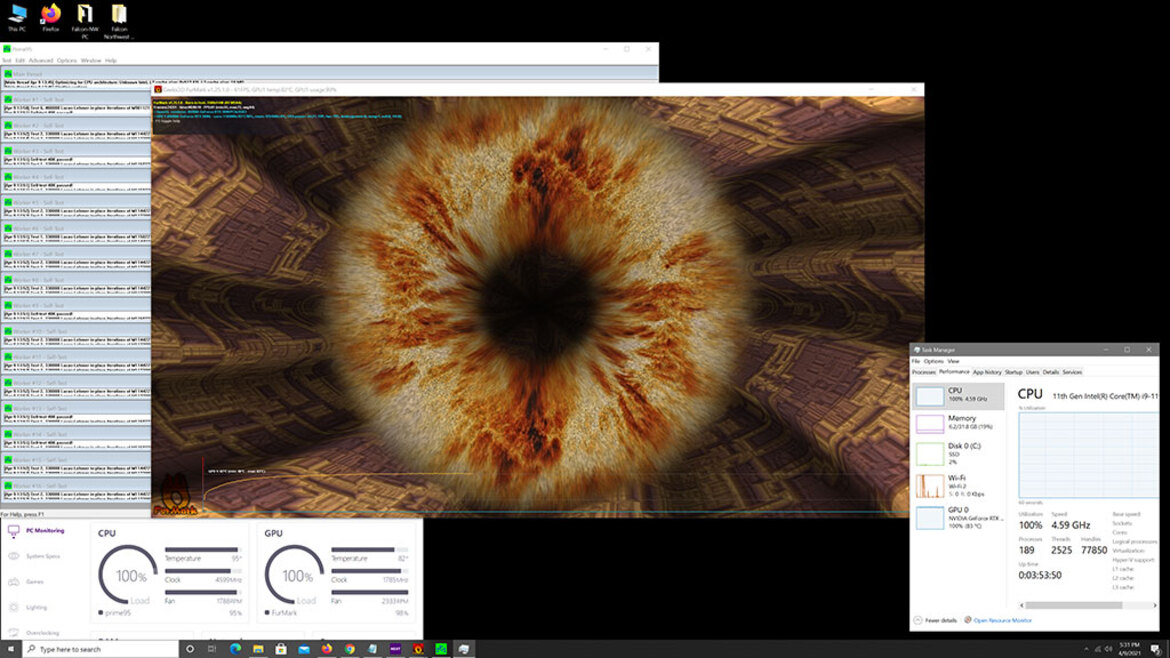Image resolution: width=1170 pixels, height=658 pixels.
Task: Open the Windows Start menu
Action: click(x=10, y=649)
